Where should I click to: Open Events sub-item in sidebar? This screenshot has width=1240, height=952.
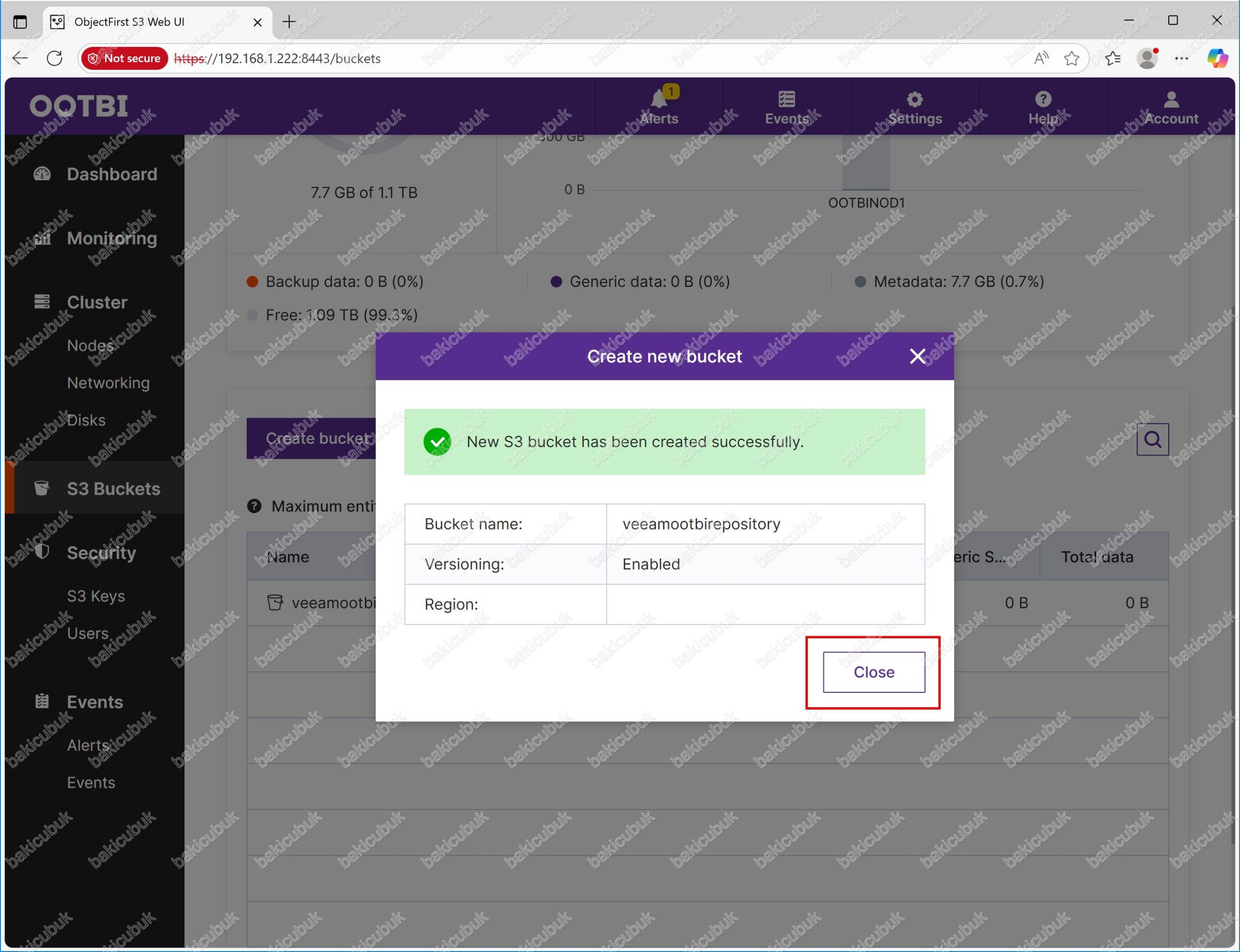(x=91, y=782)
